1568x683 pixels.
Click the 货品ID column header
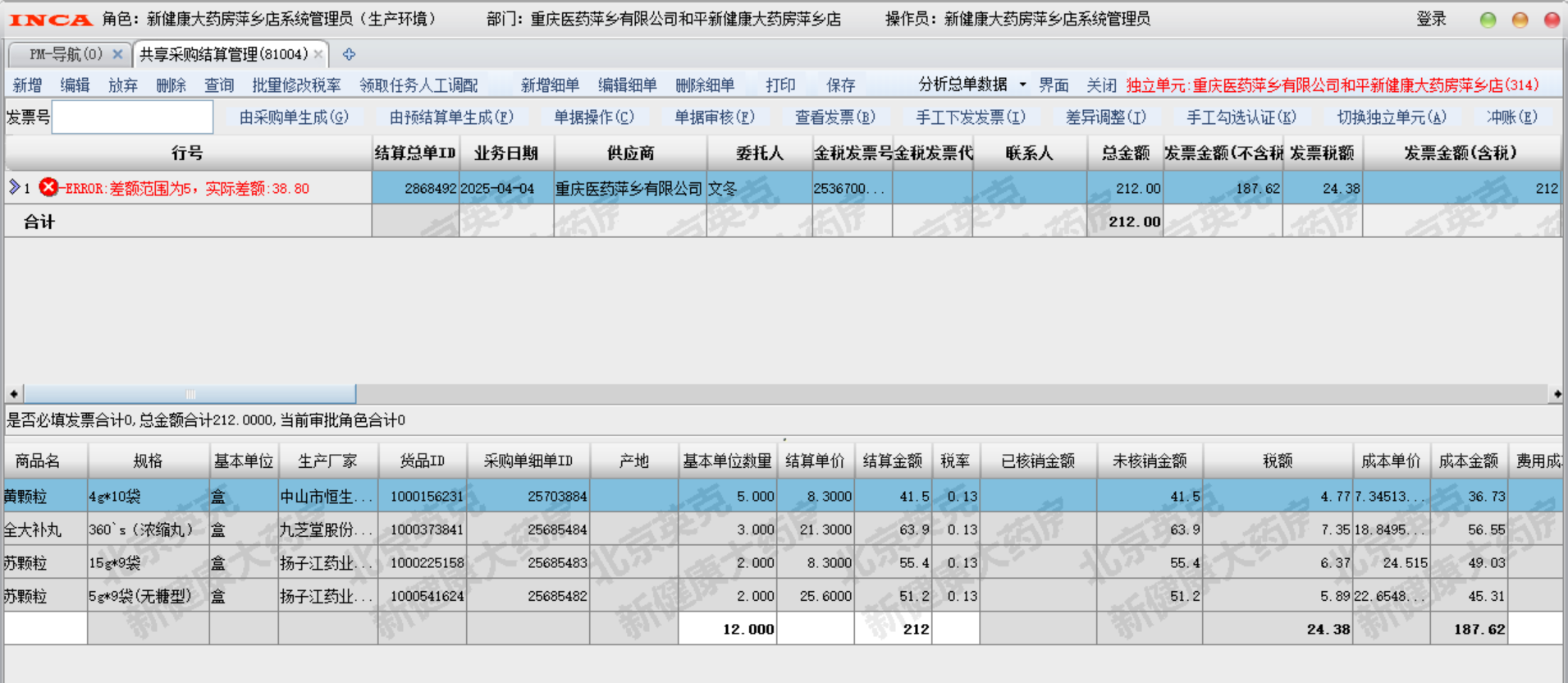(x=423, y=461)
